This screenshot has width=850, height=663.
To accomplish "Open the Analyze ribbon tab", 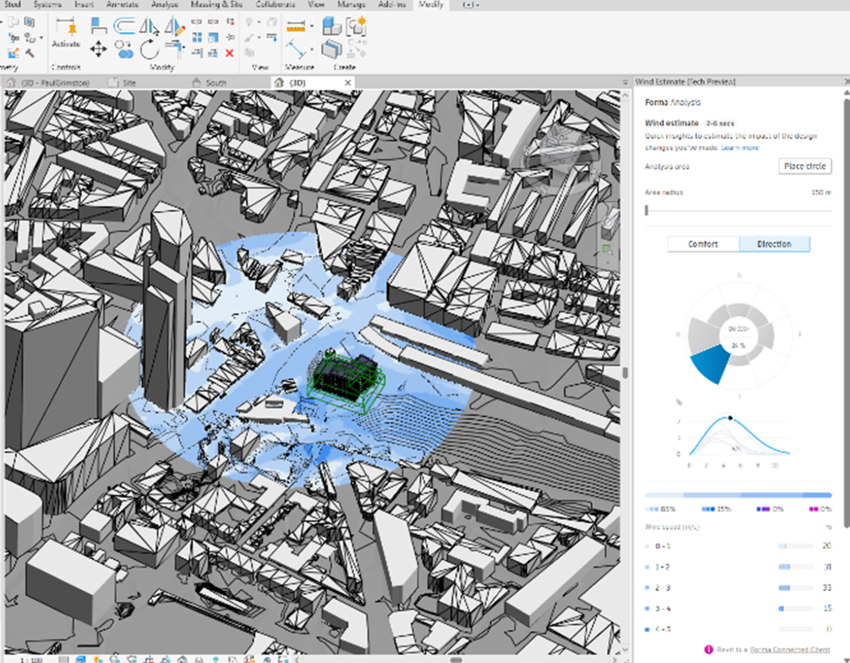I will [x=165, y=5].
